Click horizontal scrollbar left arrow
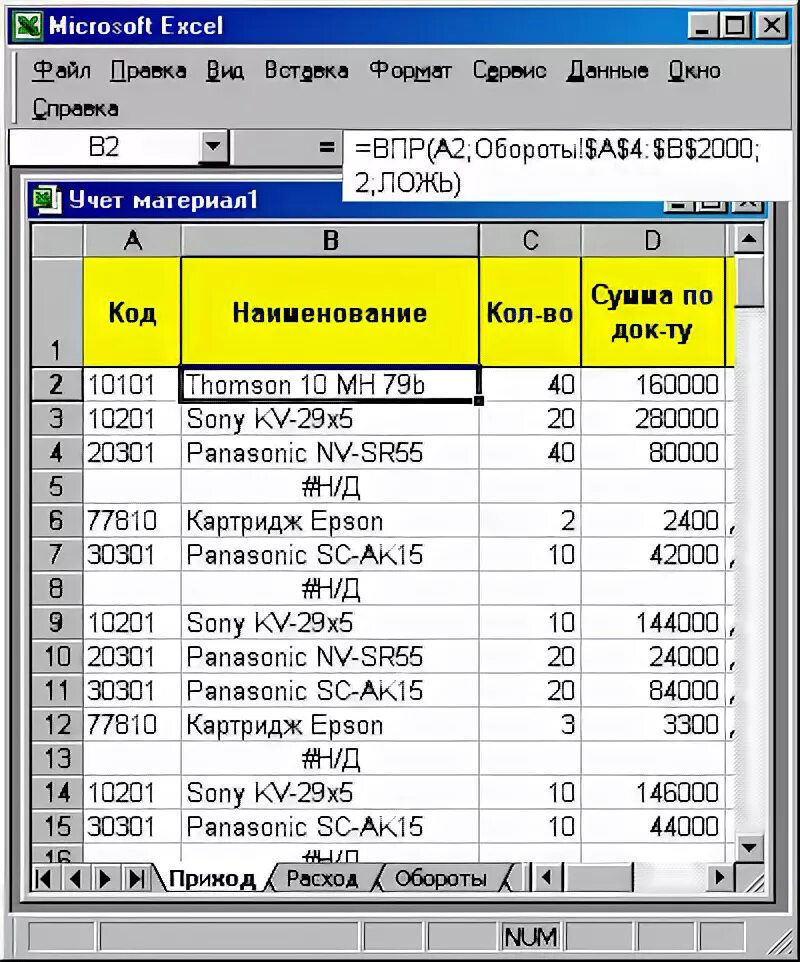 (545, 878)
